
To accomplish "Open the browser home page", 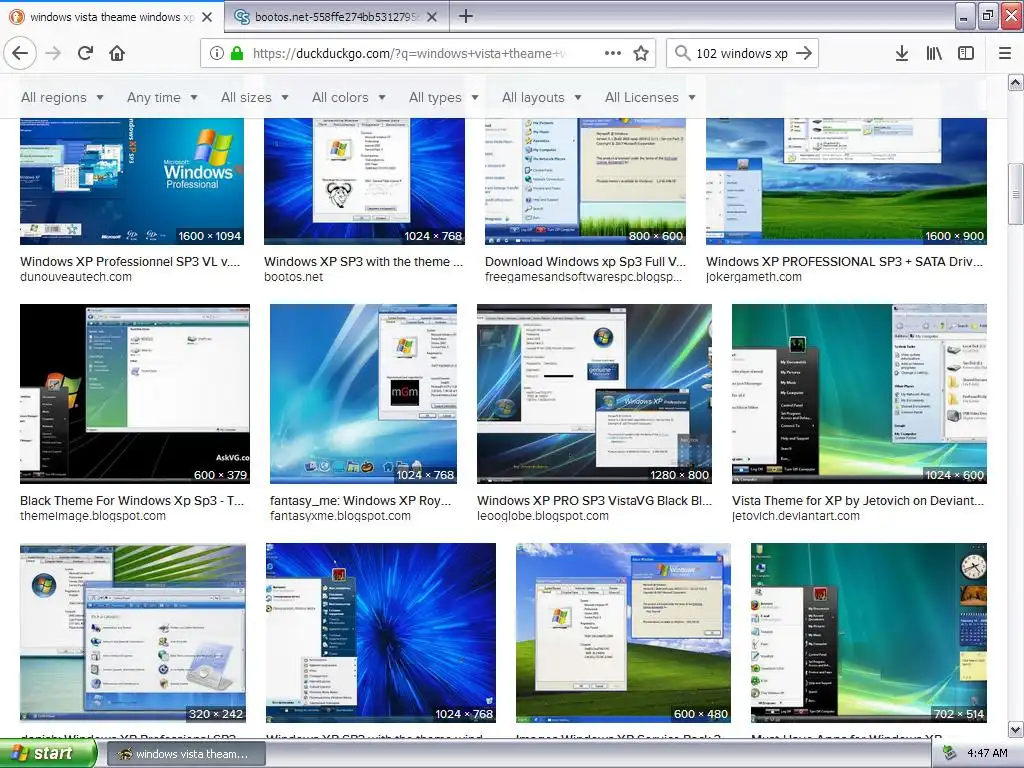I will [117, 53].
